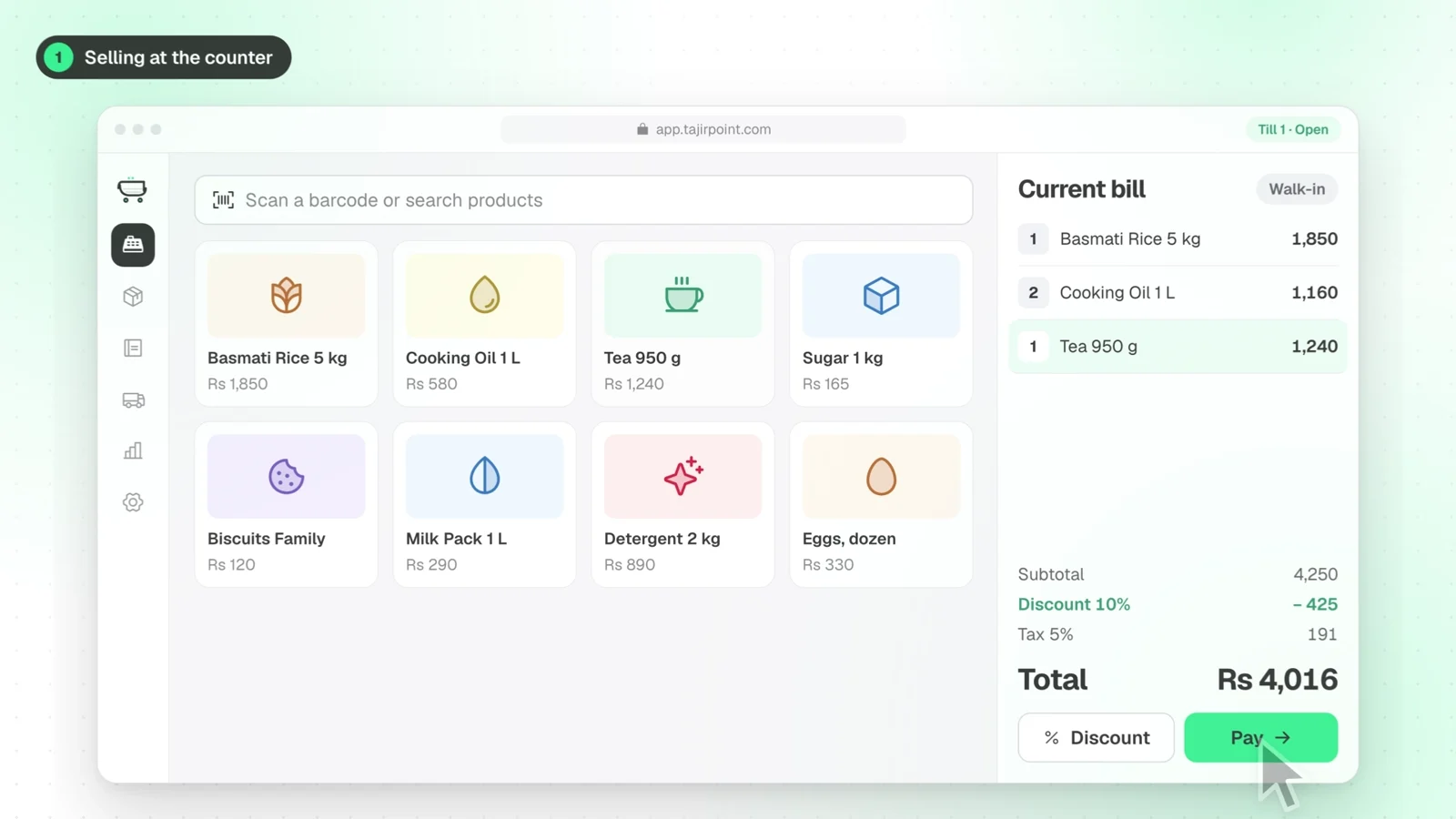Viewport: 1456px width, 819px height.
Task: Click the sparkle icon on Detergent 2 kg
Action: [x=683, y=476]
